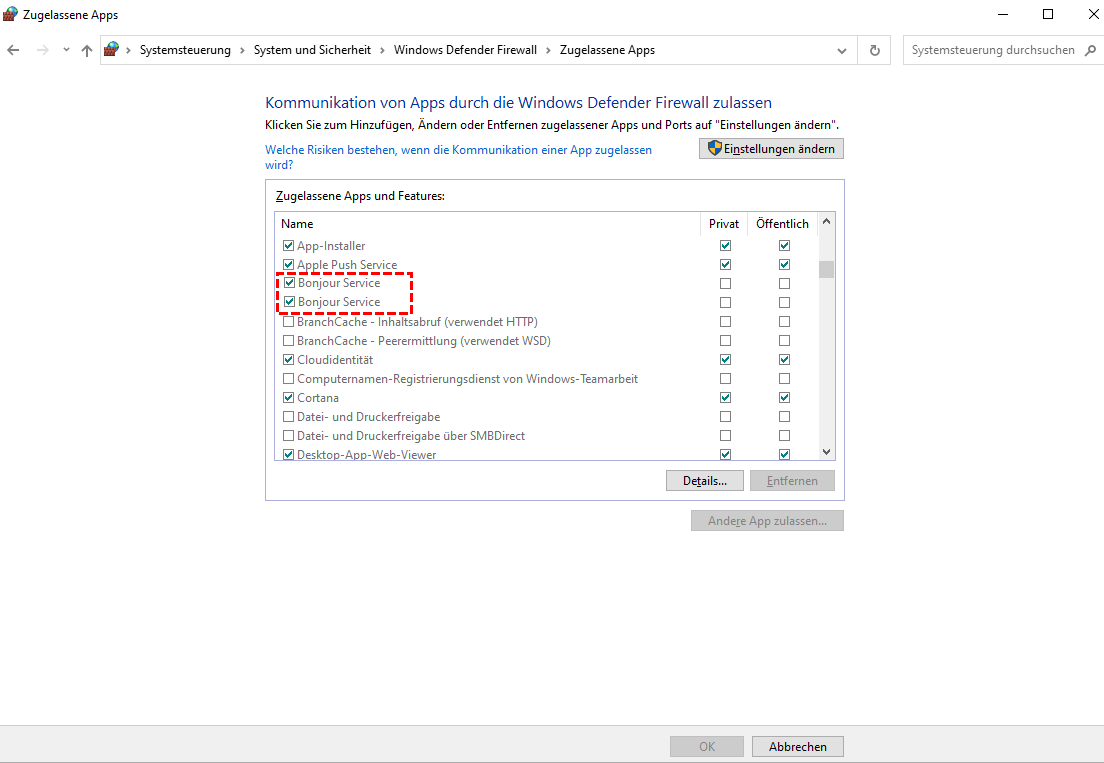Viewport: 1104px width, 763px height.
Task: Toggle Öffentlich checkbox for Cloudidentität
Action: (784, 360)
